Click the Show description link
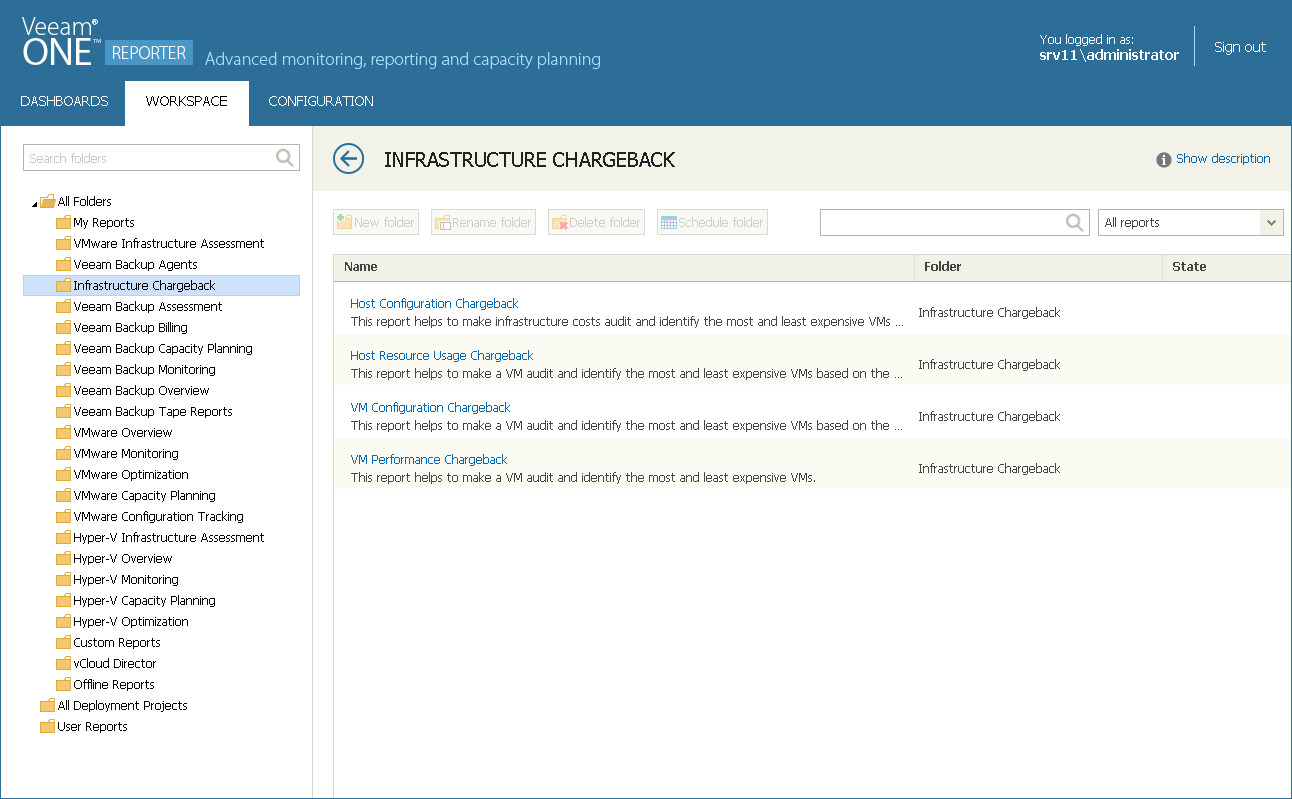 click(x=1223, y=158)
